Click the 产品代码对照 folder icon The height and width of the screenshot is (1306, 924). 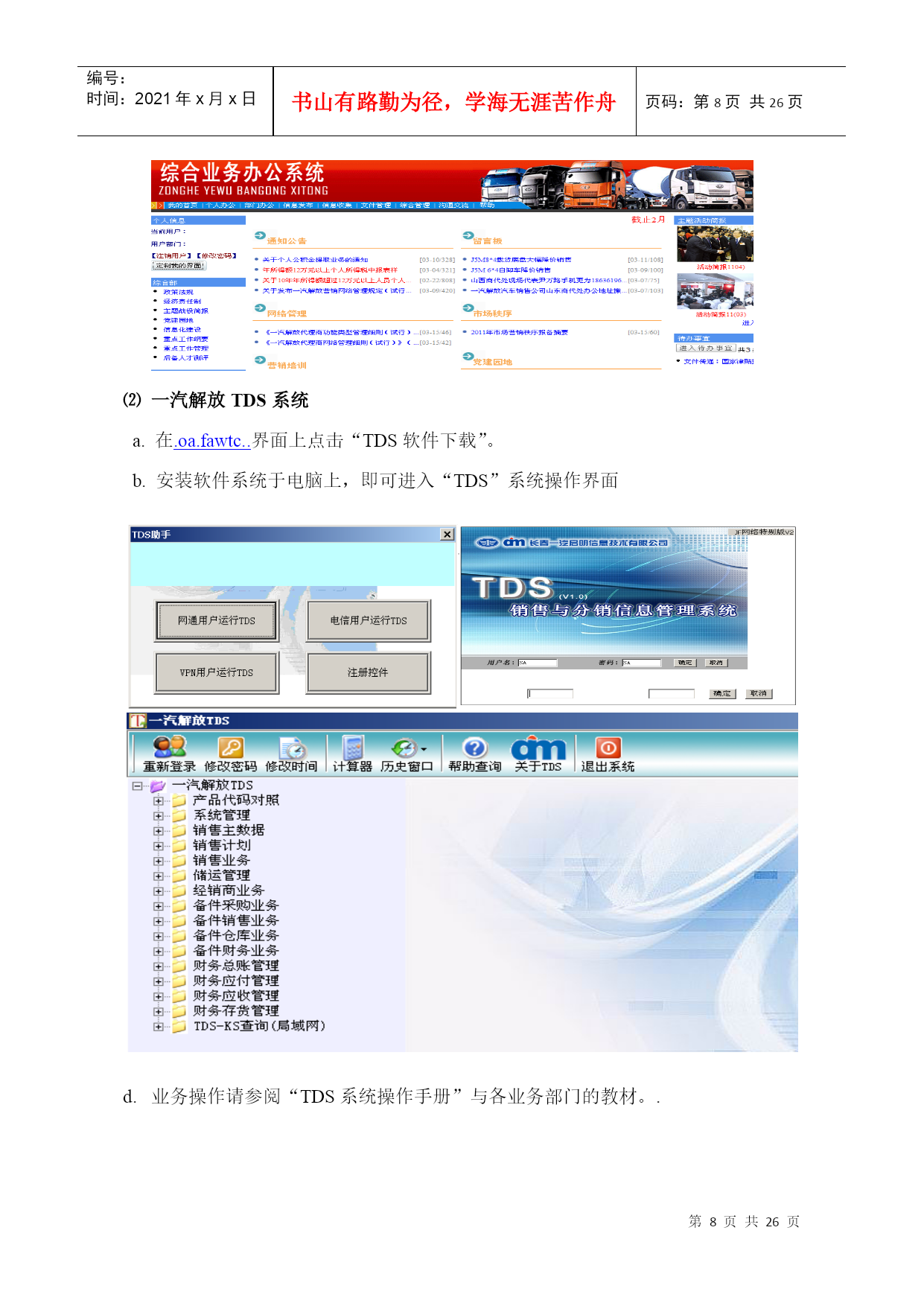[x=179, y=800]
